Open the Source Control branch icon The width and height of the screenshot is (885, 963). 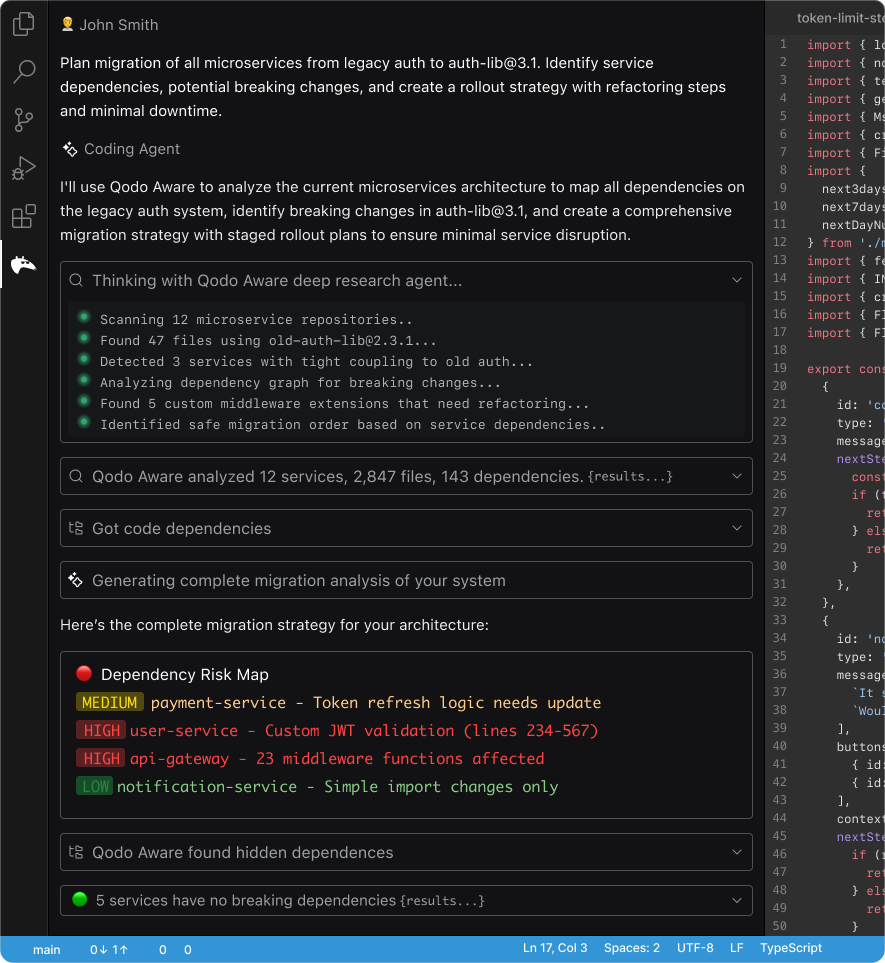23,120
